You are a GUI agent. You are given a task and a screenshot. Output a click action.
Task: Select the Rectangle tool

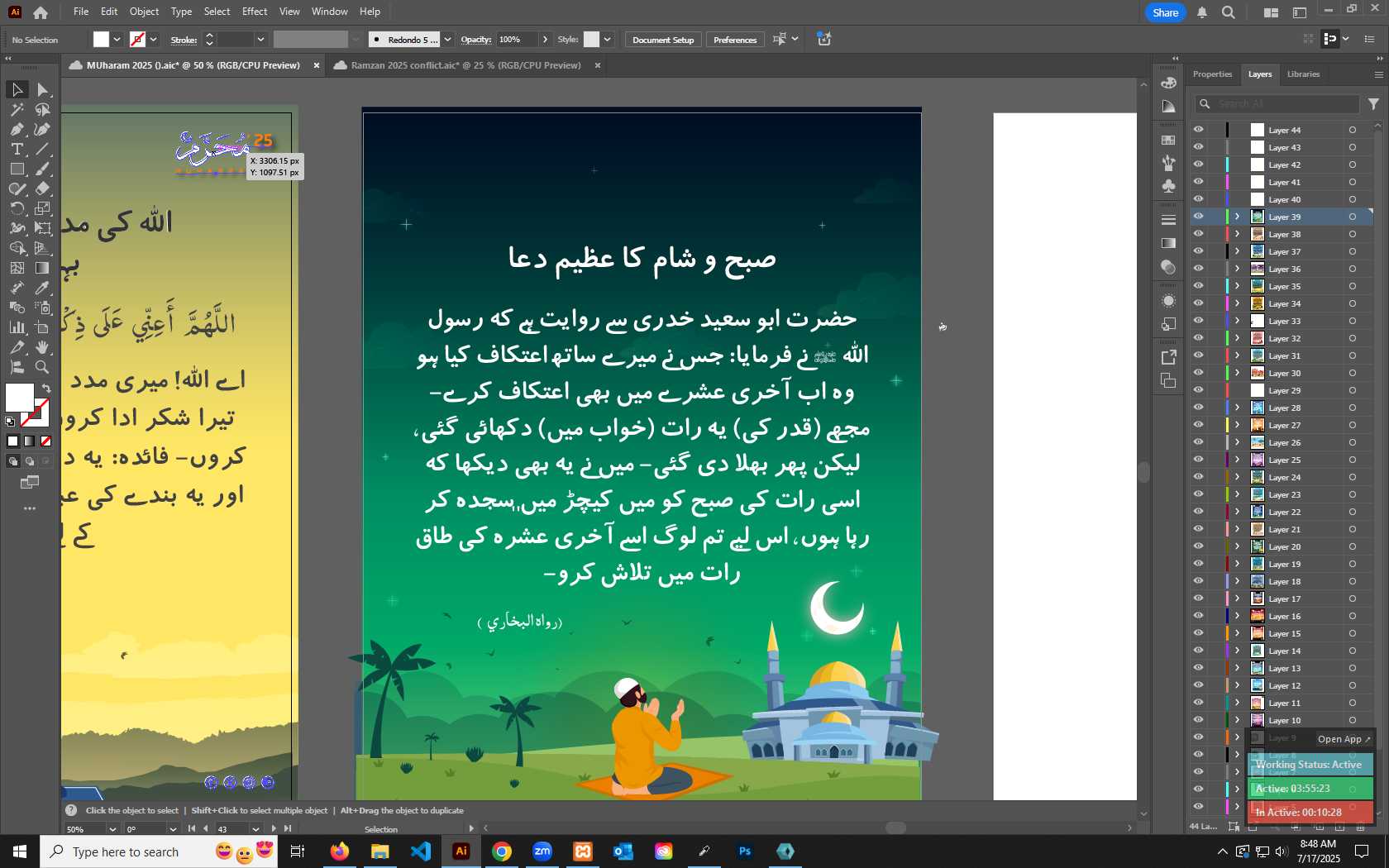(17, 169)
